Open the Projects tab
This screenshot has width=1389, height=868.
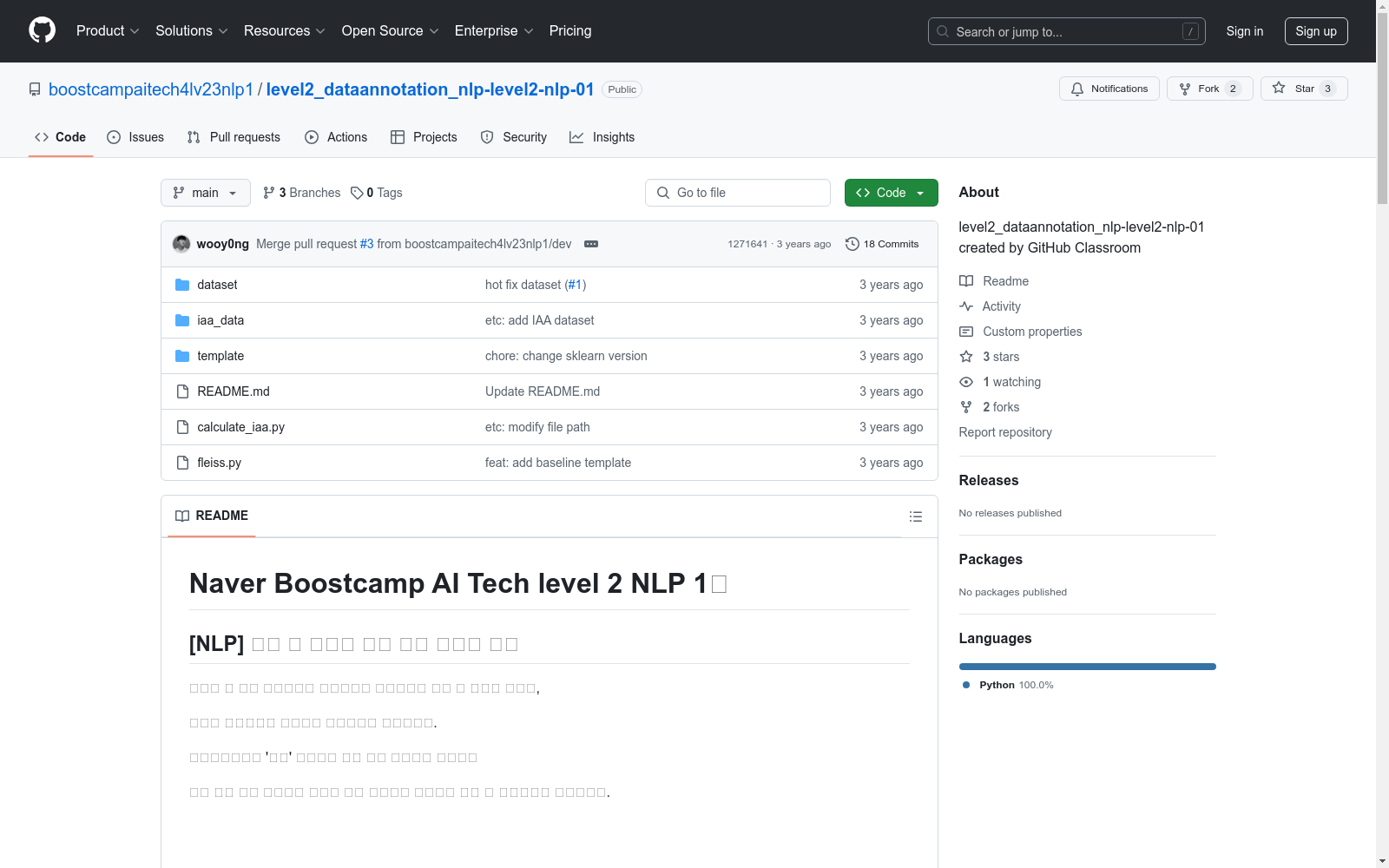(424, 137)
